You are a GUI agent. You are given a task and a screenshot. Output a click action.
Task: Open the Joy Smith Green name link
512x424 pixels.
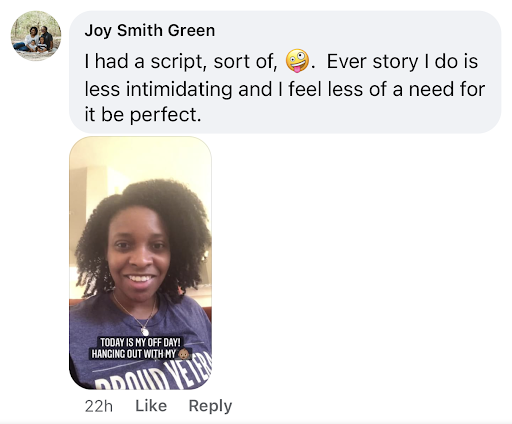tap(150, 31)
